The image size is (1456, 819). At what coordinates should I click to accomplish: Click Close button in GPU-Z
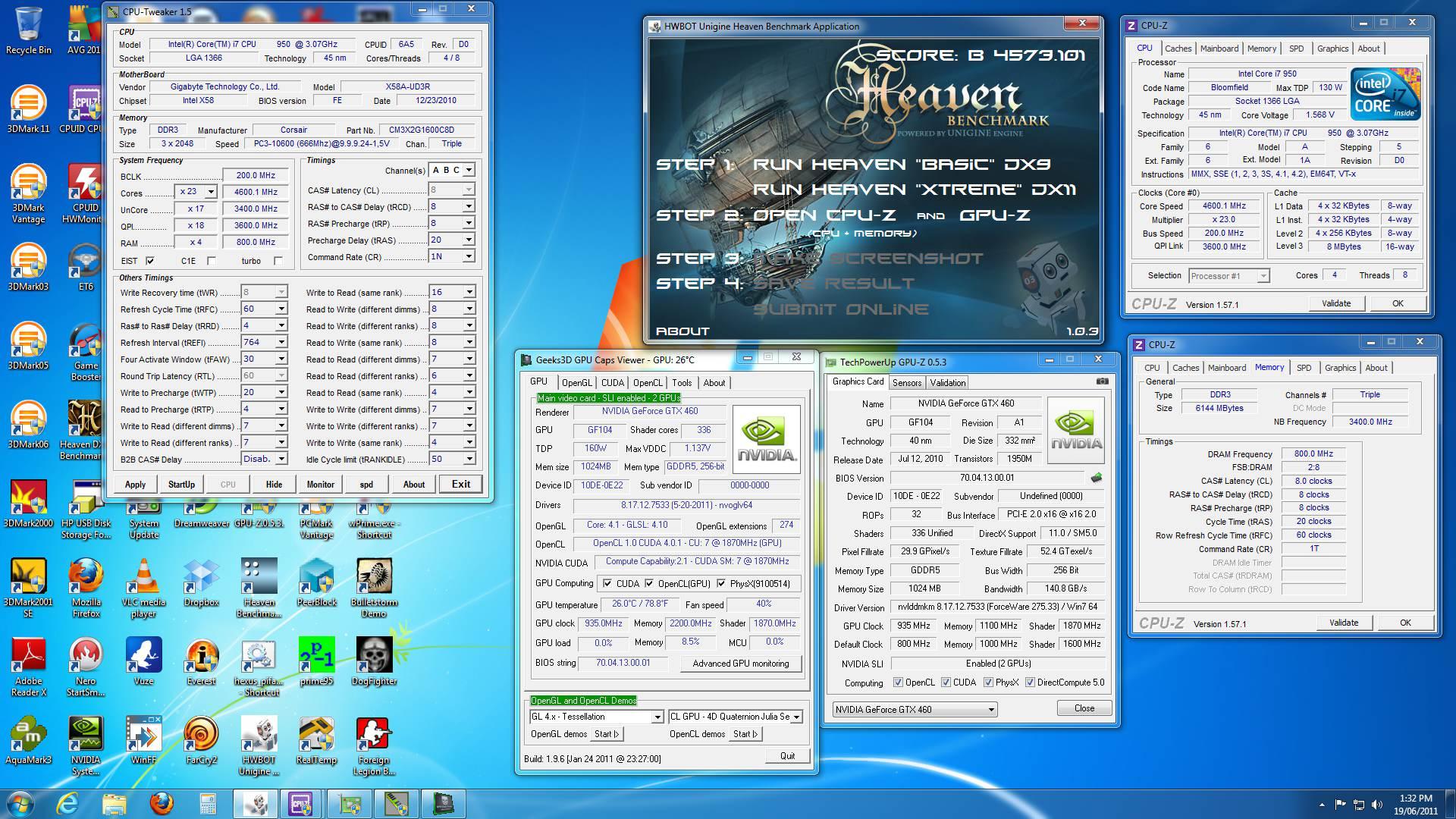pyautogui.click(x=1084, y=708)
